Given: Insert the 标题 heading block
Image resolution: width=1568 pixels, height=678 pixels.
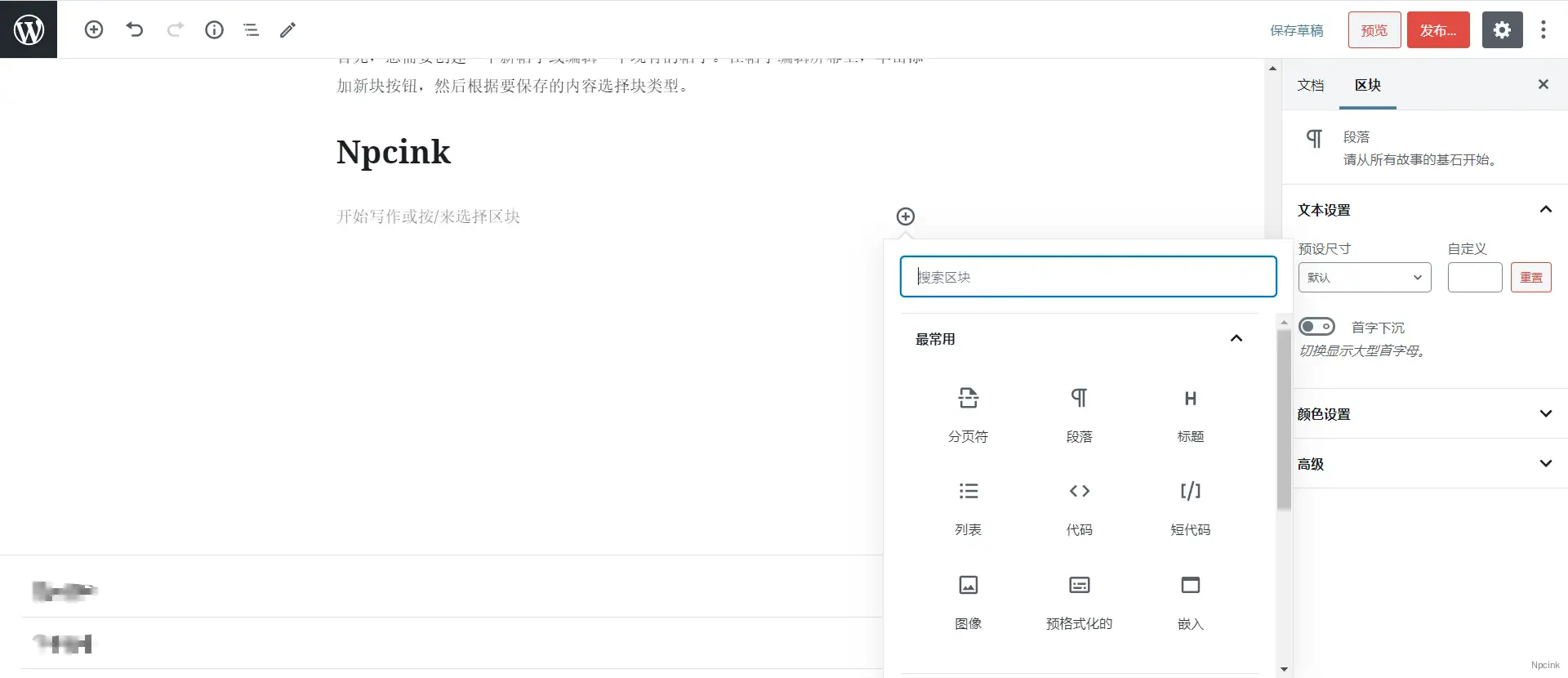Looking at the screenshot, I should click(1190, 416).
